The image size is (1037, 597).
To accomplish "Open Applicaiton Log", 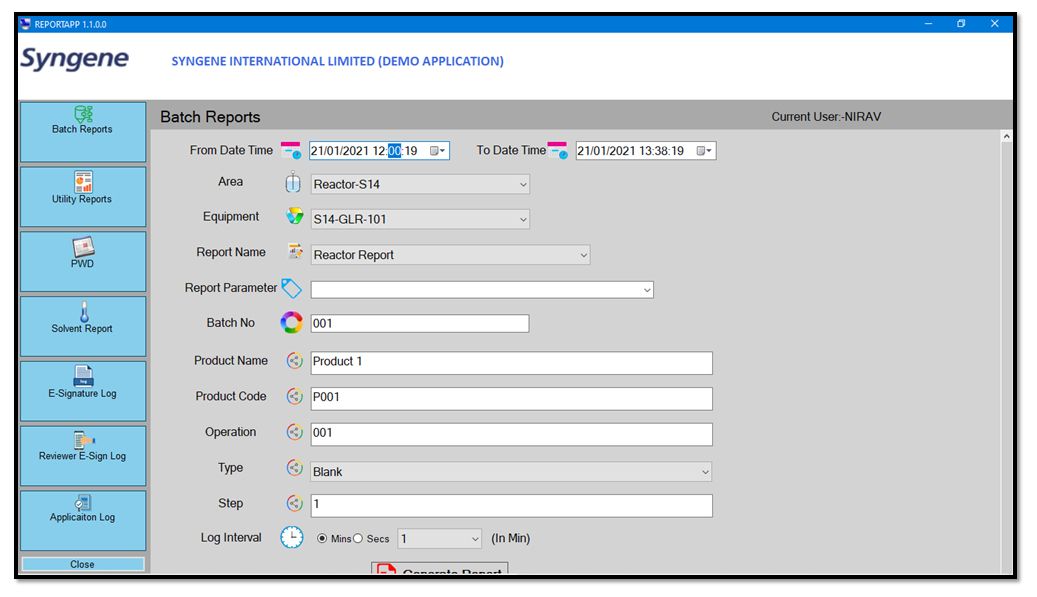I will [x=83, y=520].
